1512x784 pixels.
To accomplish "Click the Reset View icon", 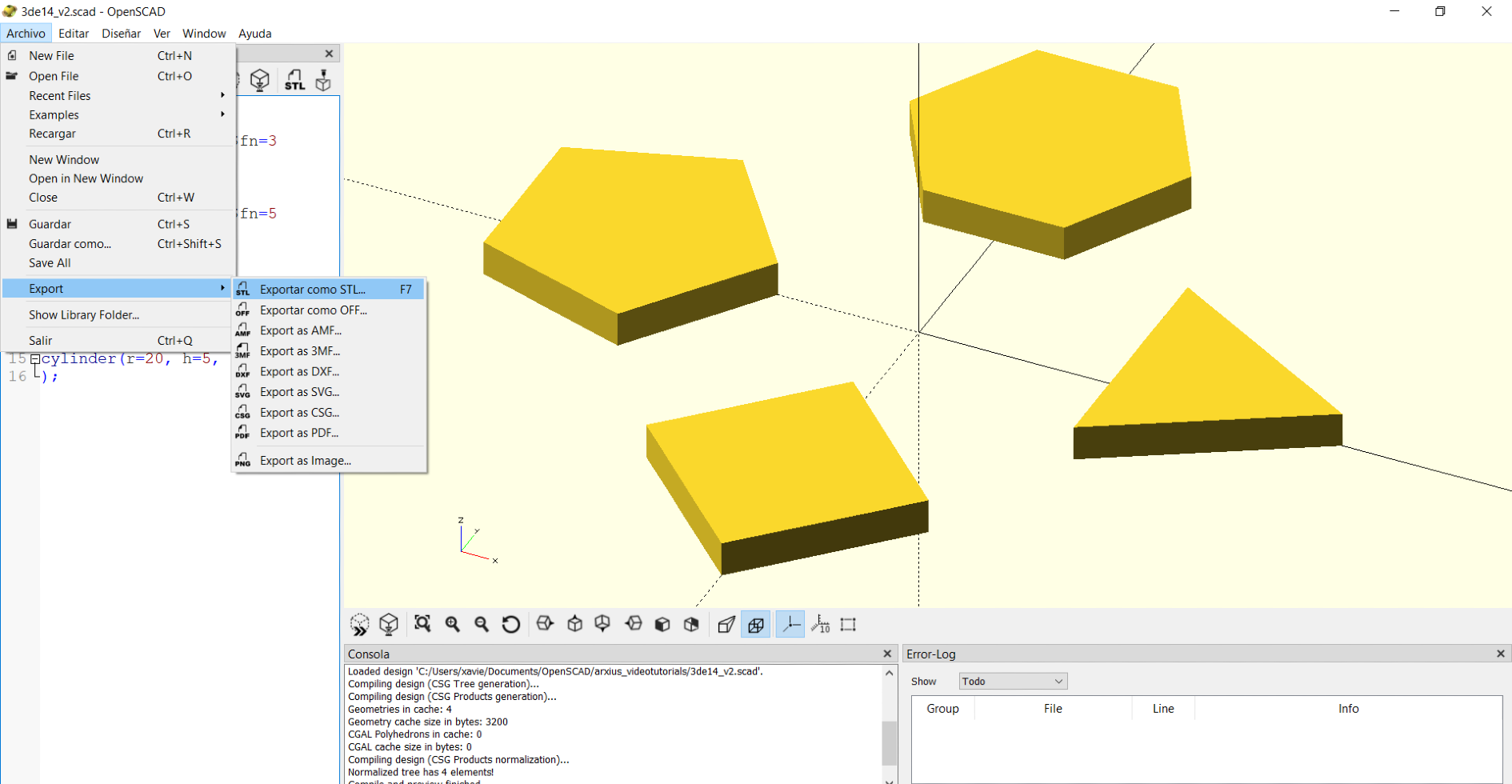I will pos(510,624).
